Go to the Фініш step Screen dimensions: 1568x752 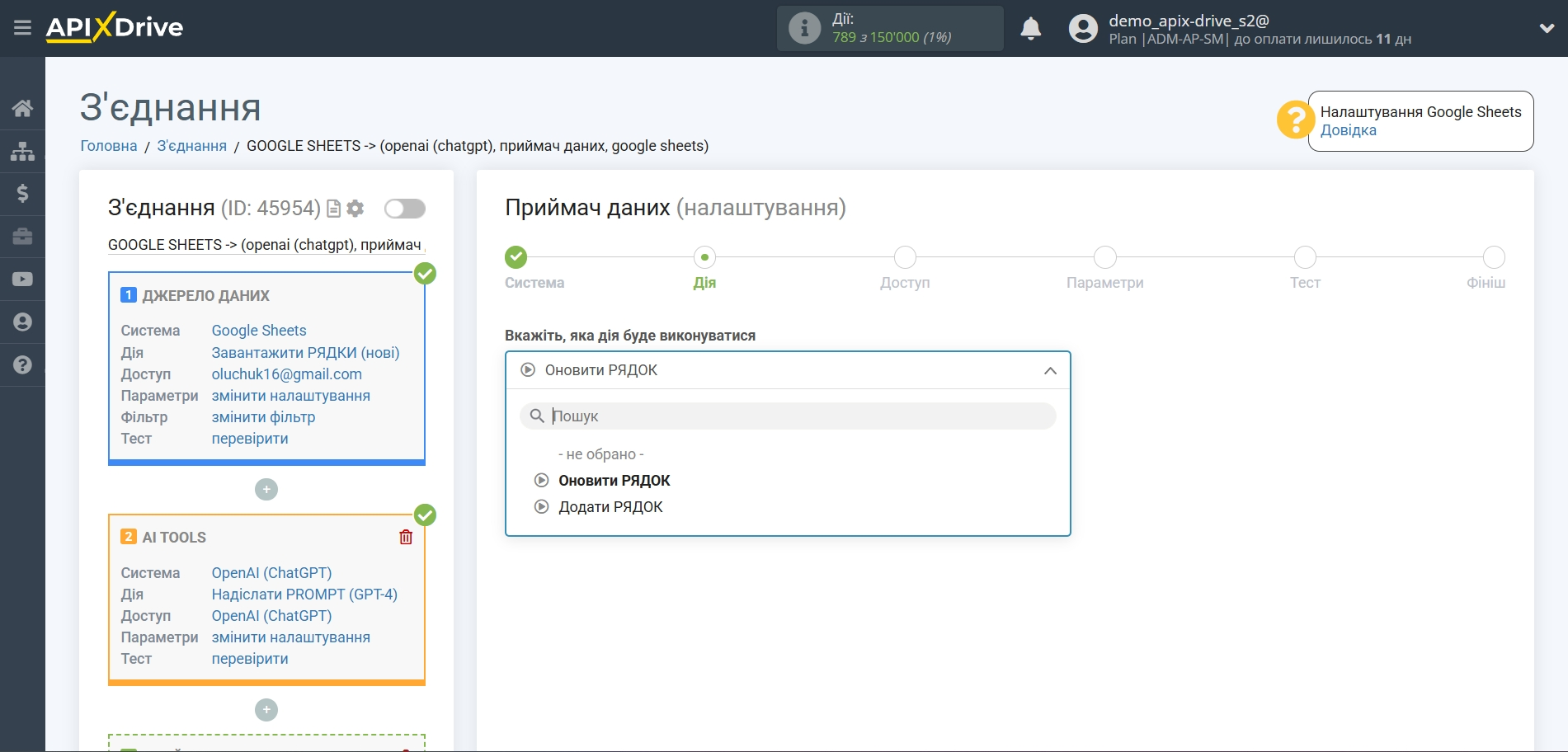coord(1494,257)
